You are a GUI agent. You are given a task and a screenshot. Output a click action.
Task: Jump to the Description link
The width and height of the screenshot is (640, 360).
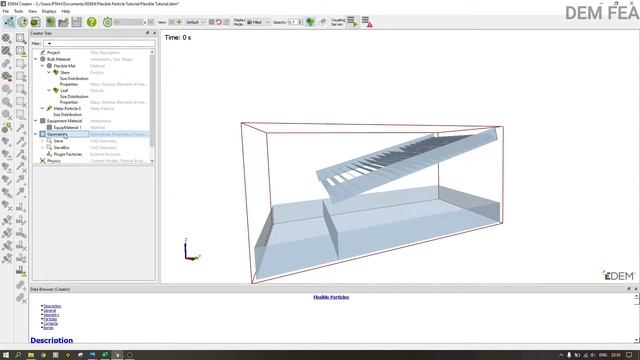[x=52, y=306]
